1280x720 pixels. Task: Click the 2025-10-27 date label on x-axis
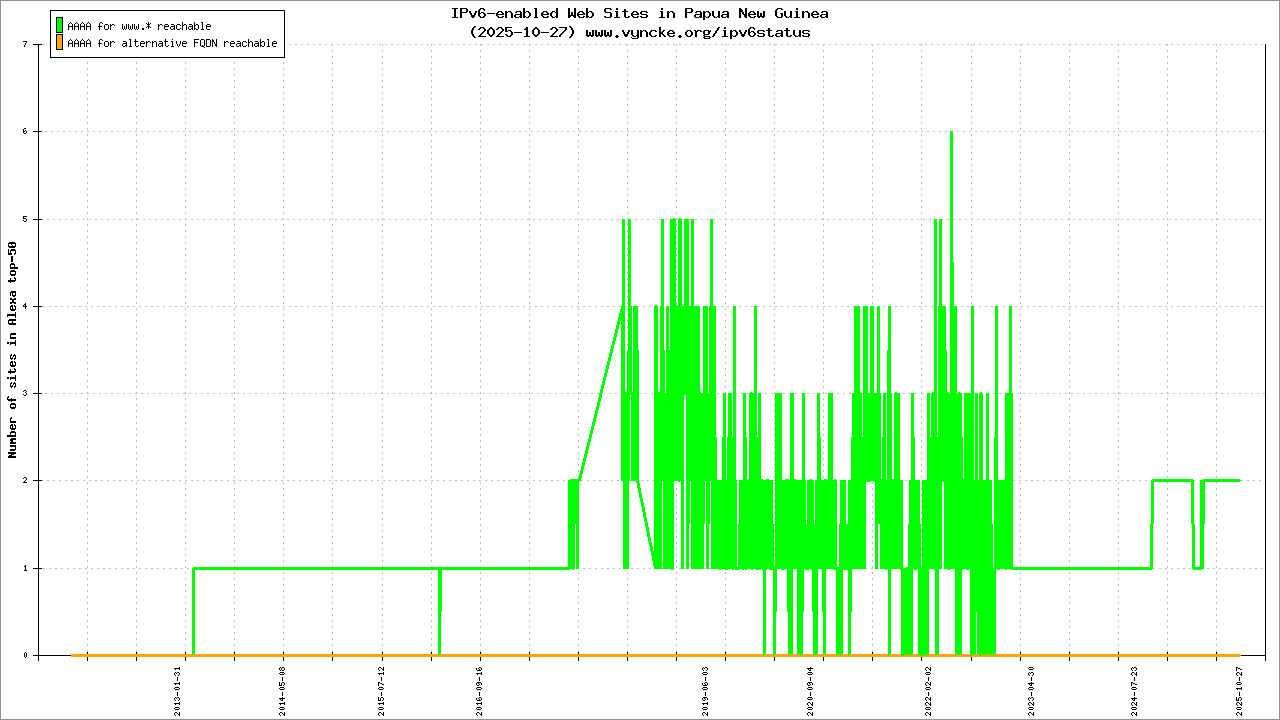(x=1240, y=686)
